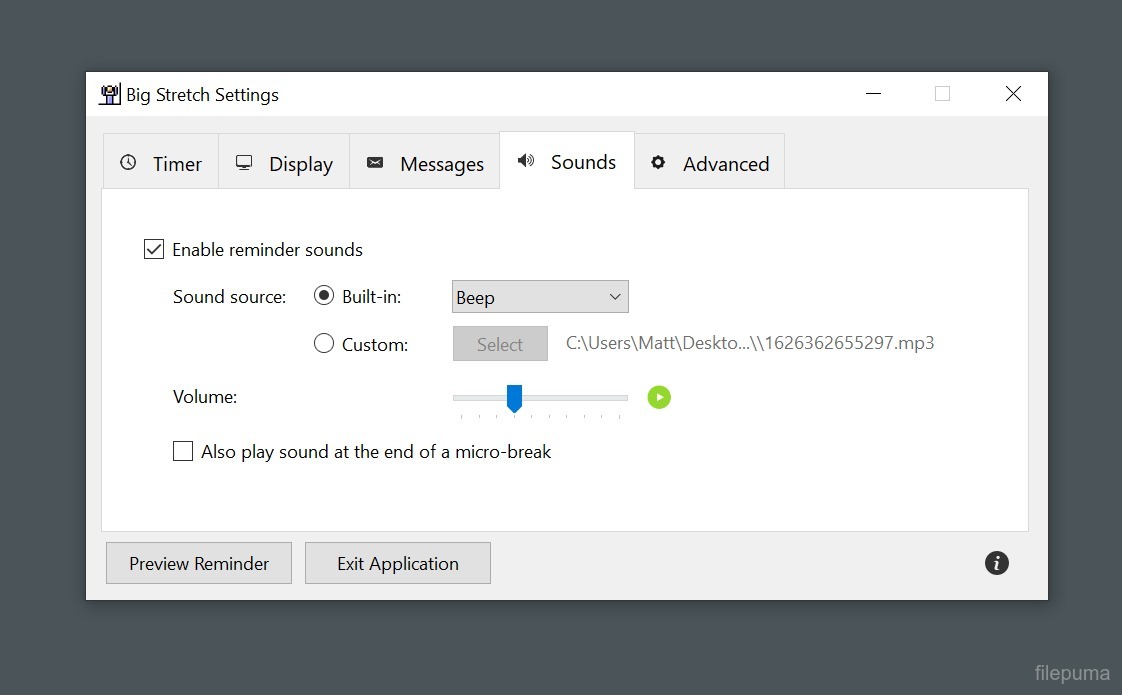The image size is (1122, 695).
Task: Disable the Enable reminder sounds checkbox
Action: coord(154,250)
